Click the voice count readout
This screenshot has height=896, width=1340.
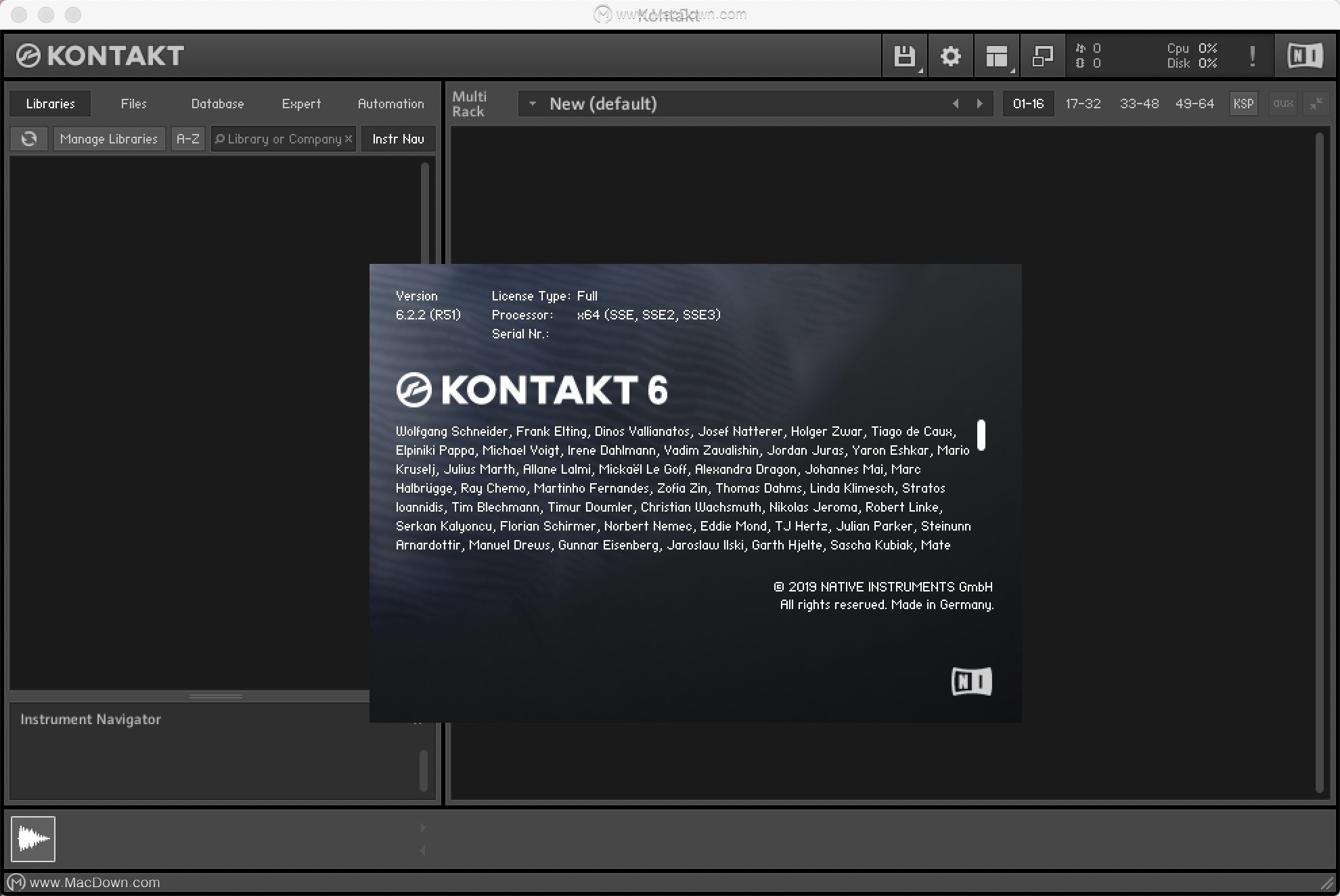[x=1088, y=48]
